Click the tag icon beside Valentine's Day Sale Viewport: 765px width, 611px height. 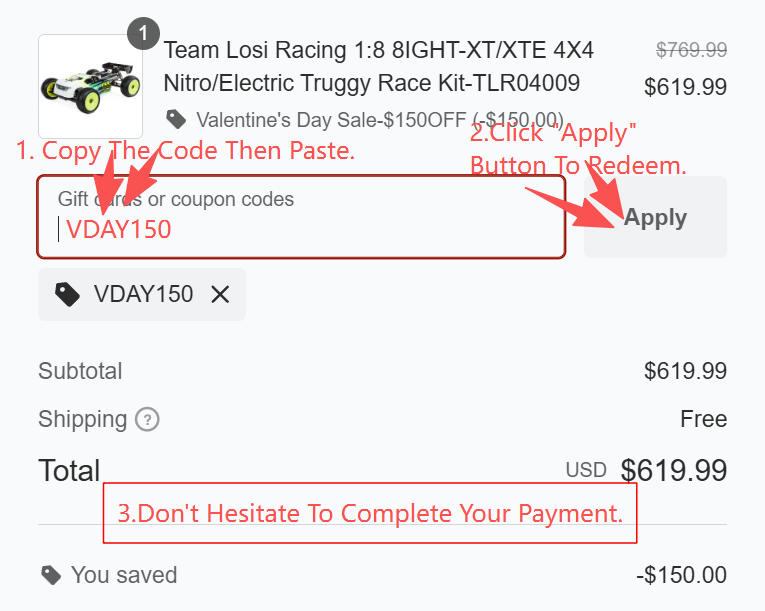pos(176,120)
